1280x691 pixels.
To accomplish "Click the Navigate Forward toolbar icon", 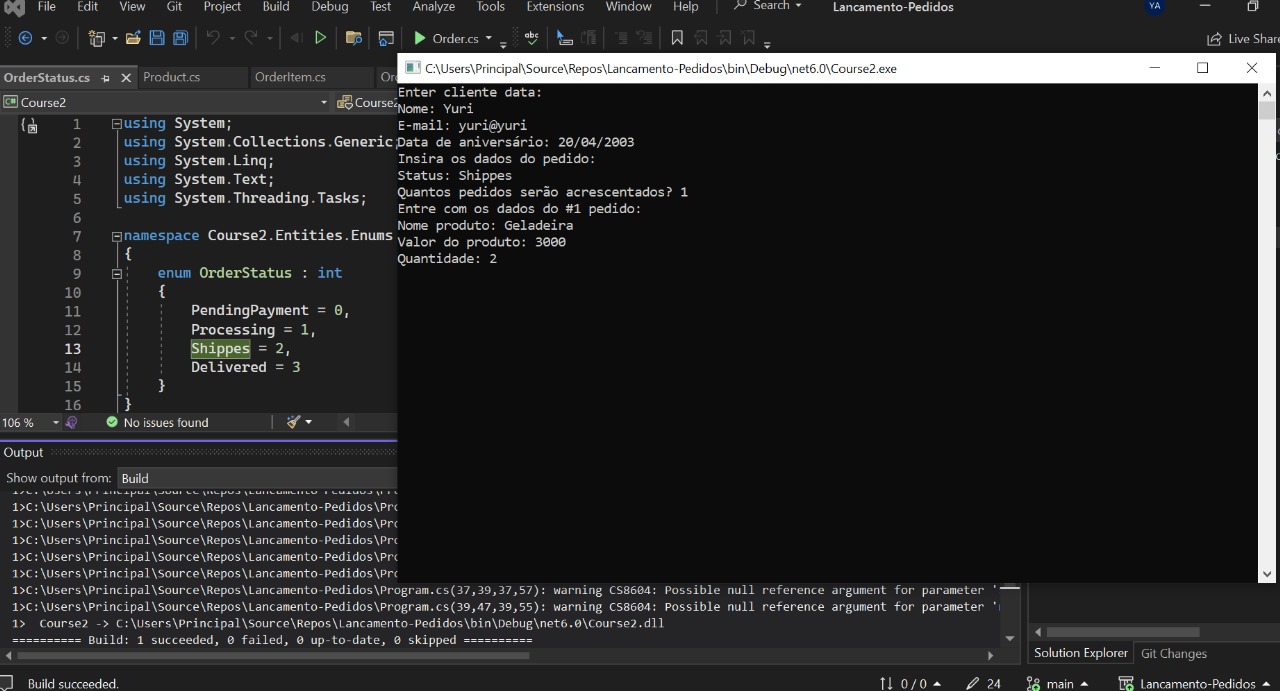I will pos(62,38).
